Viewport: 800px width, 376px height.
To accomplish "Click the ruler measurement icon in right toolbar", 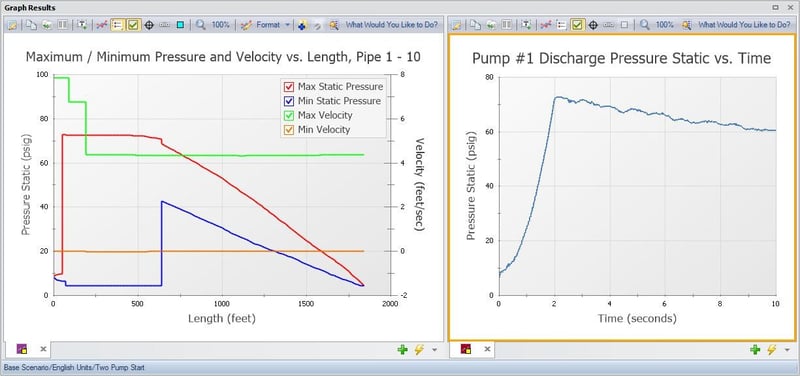I will coord(608,24).
